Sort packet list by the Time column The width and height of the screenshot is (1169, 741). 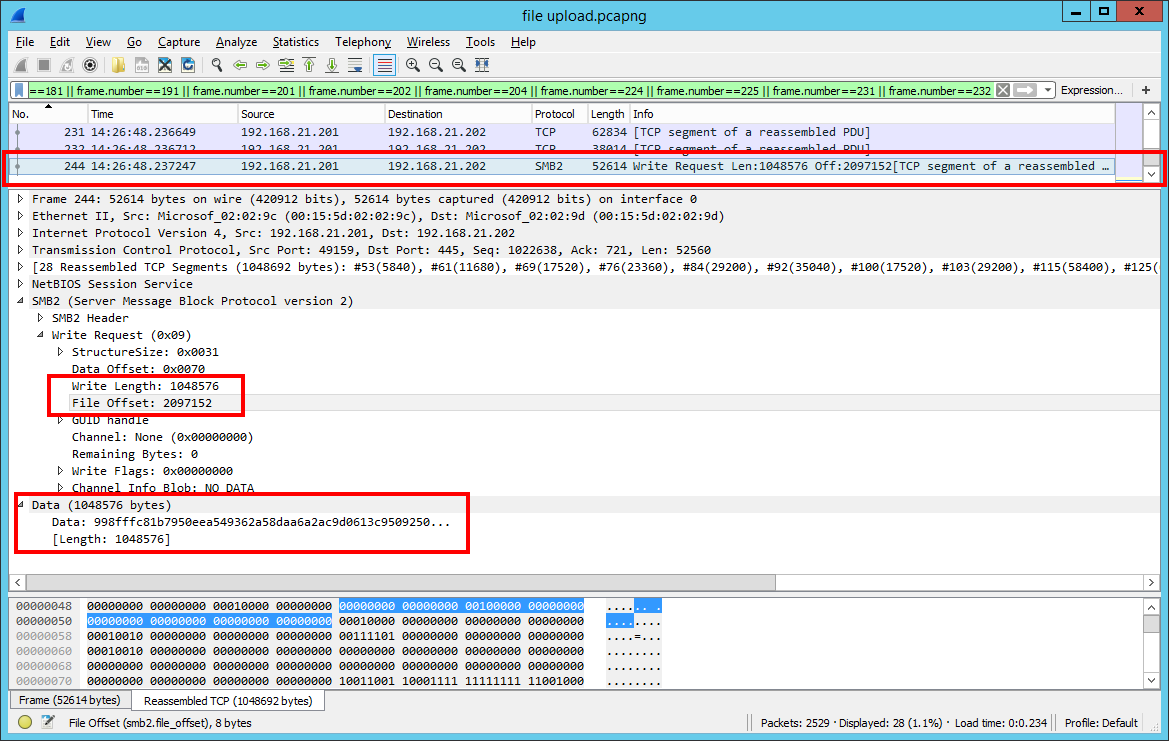pyautogui.click(x=162, y=114)
